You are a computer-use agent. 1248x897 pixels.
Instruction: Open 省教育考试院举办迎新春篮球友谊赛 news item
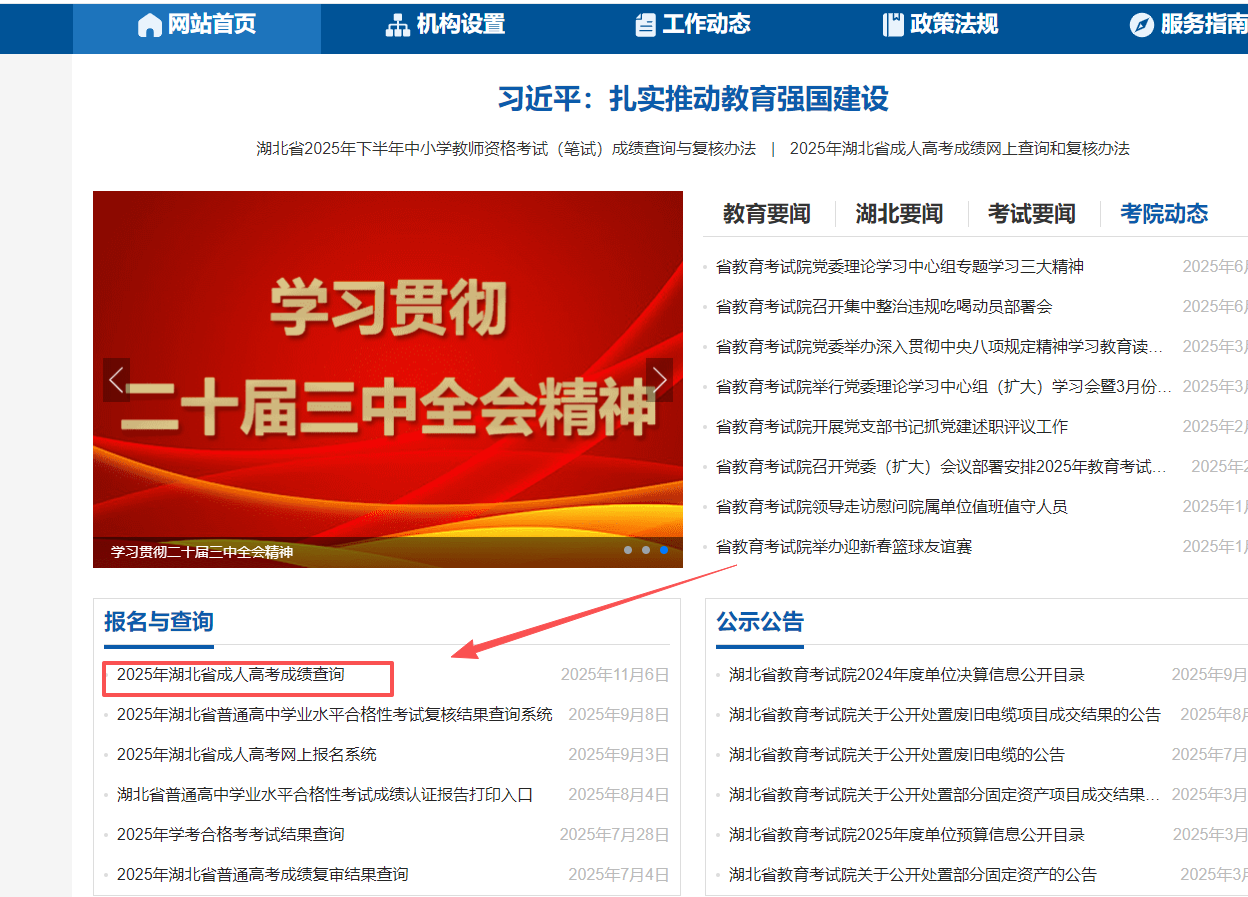point(843,547)
